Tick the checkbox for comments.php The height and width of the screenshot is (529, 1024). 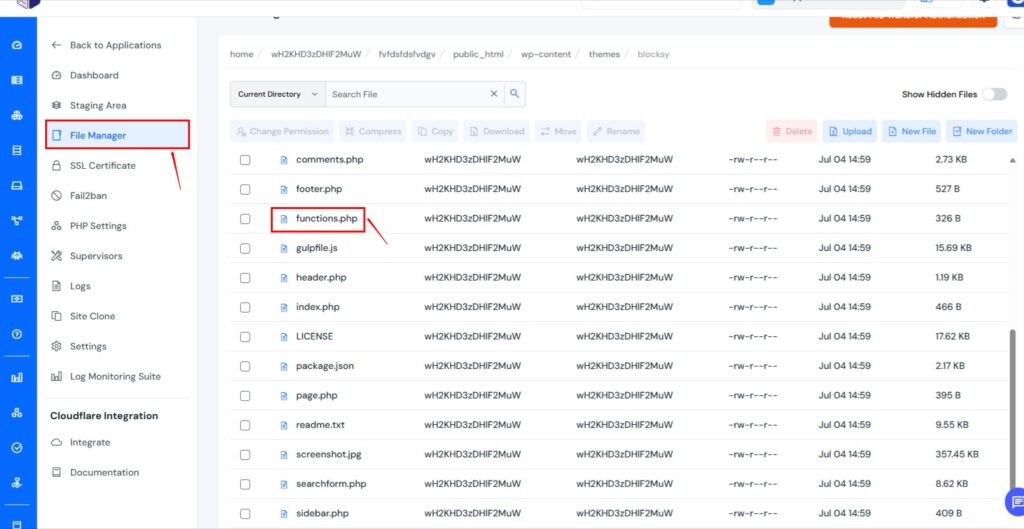[x=245, y=159]
